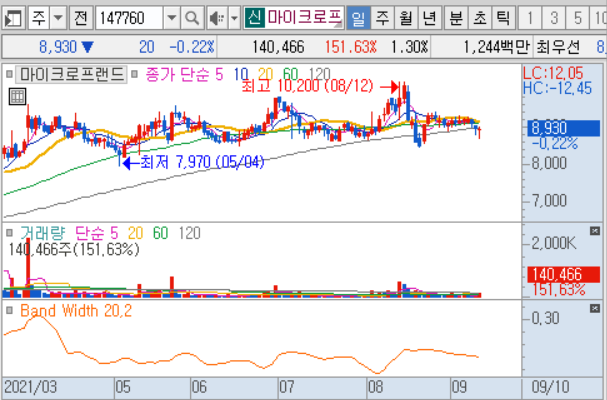The image size is (607, 400).
Task: Click the 최우선 label
Action: [x=558, y=47]
